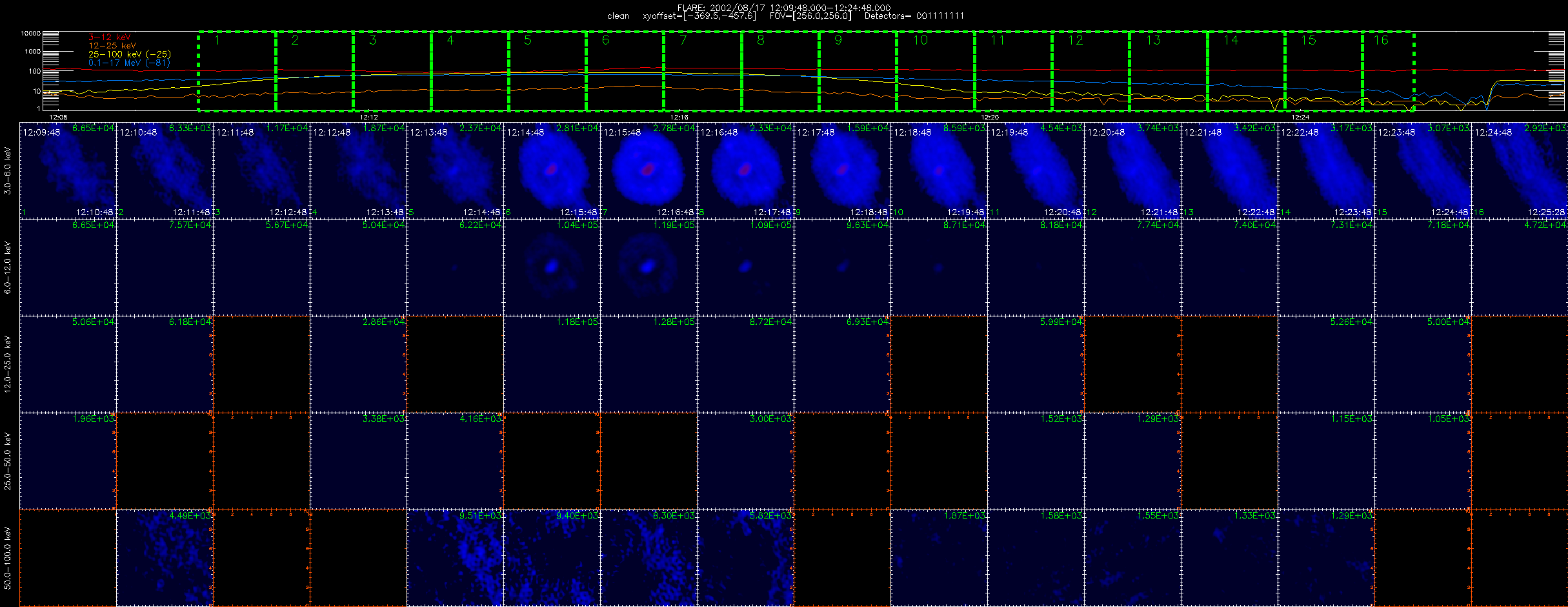Open the 3–6 keV image starting 12:18:48

tap(939, 170)
